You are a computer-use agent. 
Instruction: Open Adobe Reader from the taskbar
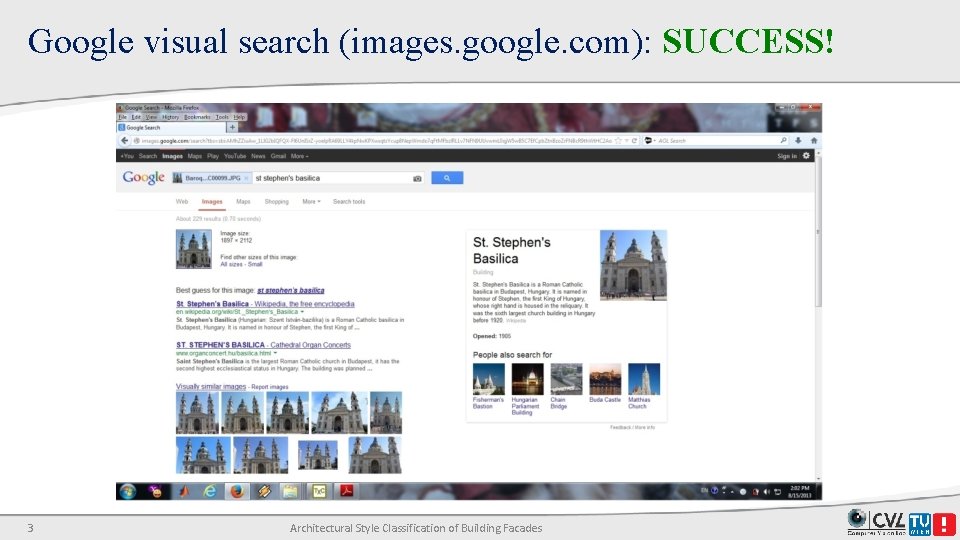(x=347, y=491)
